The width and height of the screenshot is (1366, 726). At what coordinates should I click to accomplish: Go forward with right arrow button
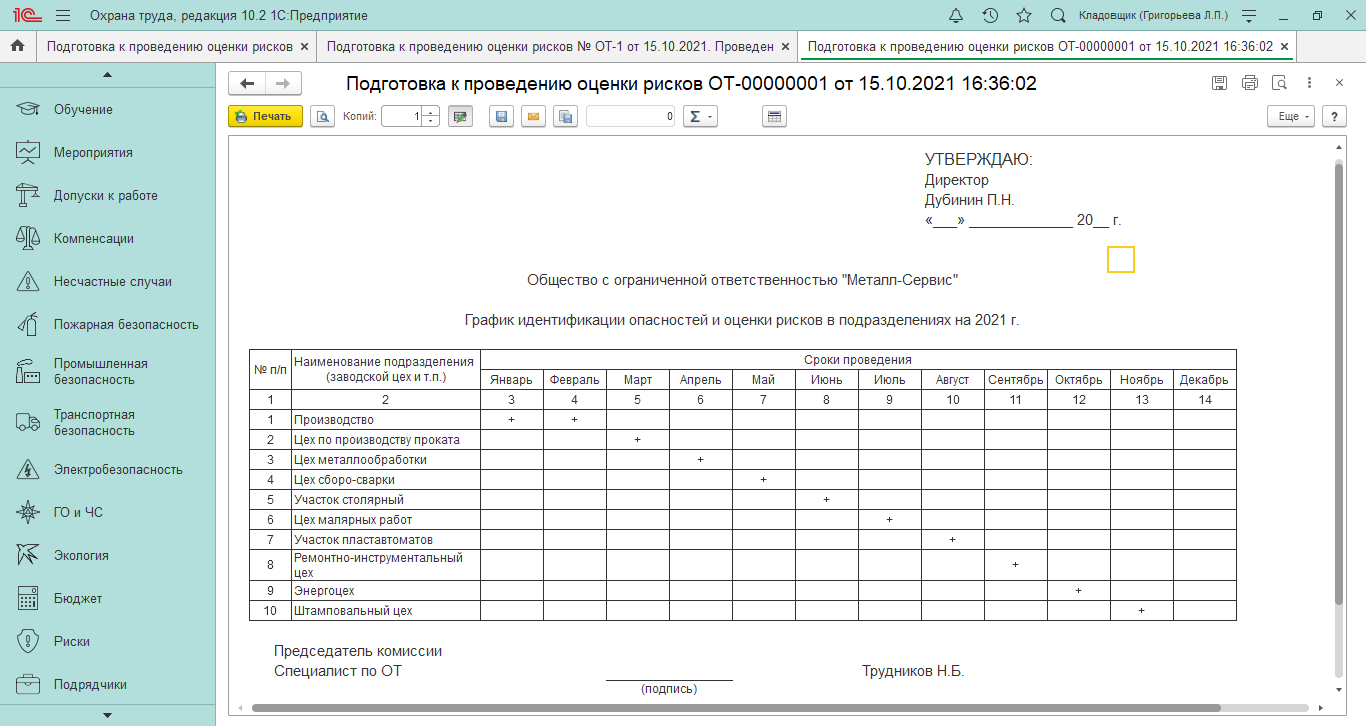click(x=283, y=84)
